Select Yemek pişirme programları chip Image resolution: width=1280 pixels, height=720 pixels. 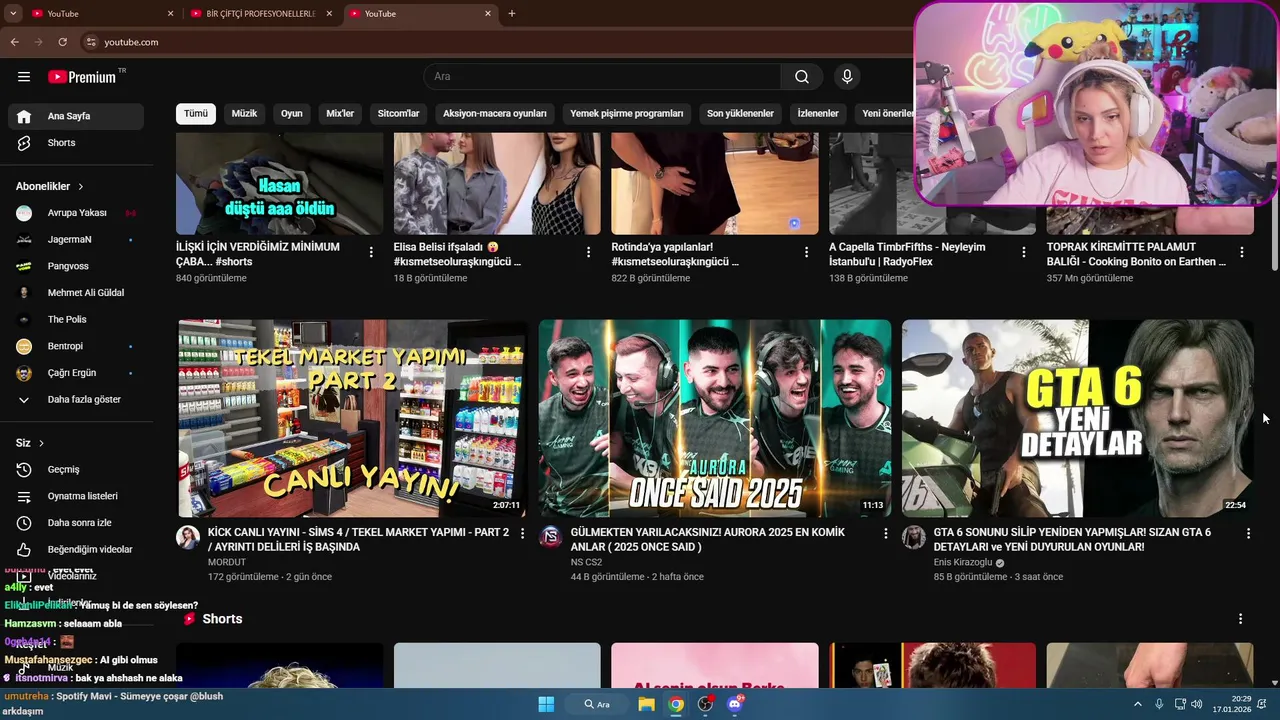pyautogui.click(x=627, y=114)
